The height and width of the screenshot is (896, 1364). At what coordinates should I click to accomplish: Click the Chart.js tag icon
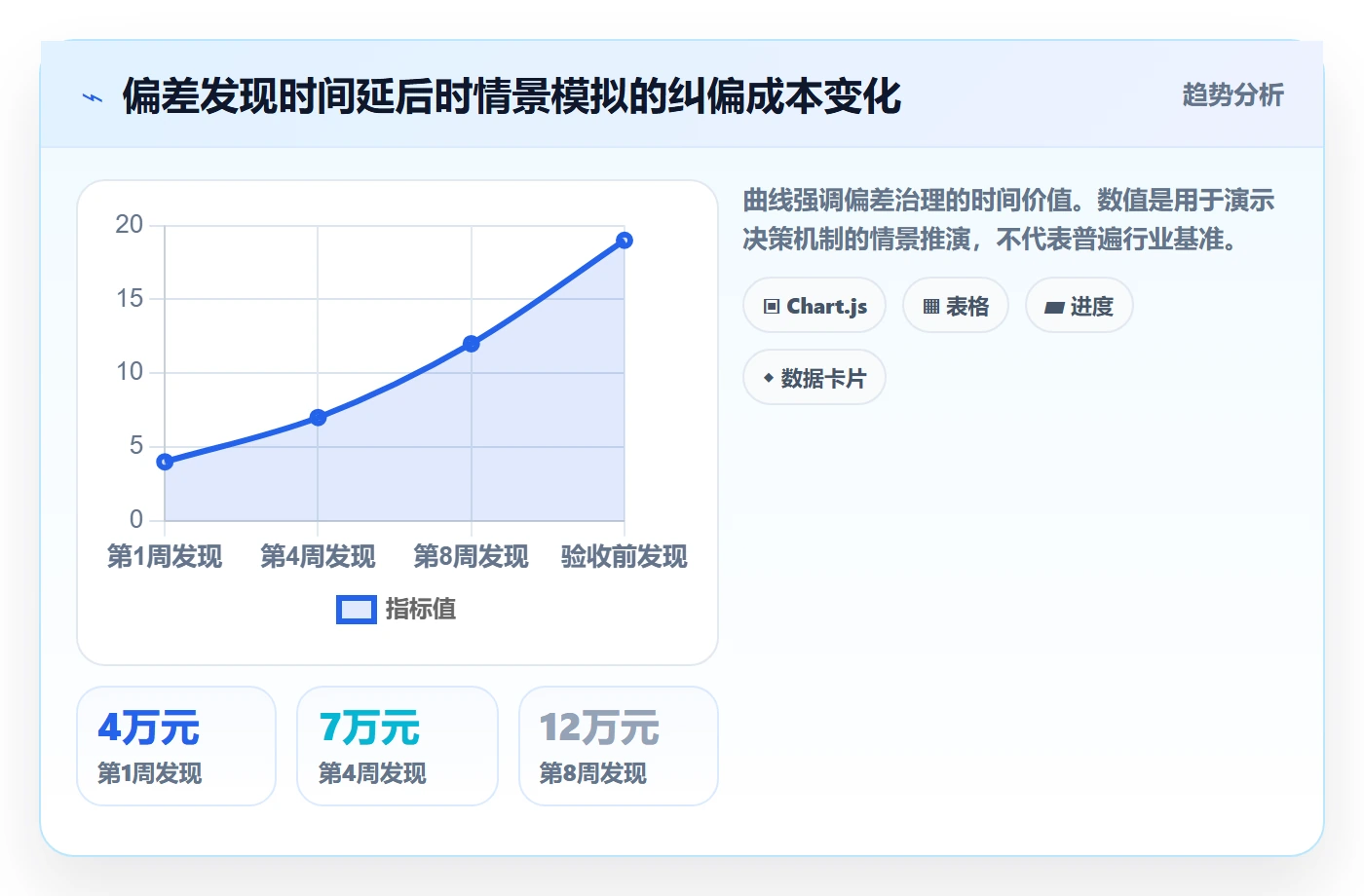pyautogui.click(x=772, y=306)
